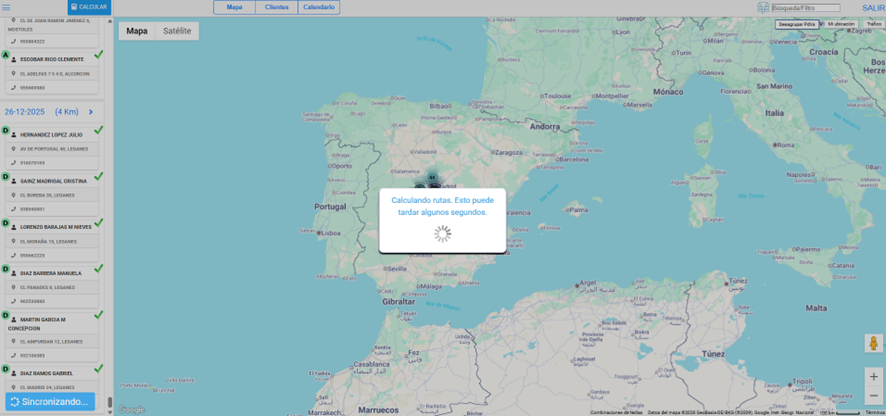Toggle checkmark of DIAZ BARRERA MANUELA

coord(98,268)
